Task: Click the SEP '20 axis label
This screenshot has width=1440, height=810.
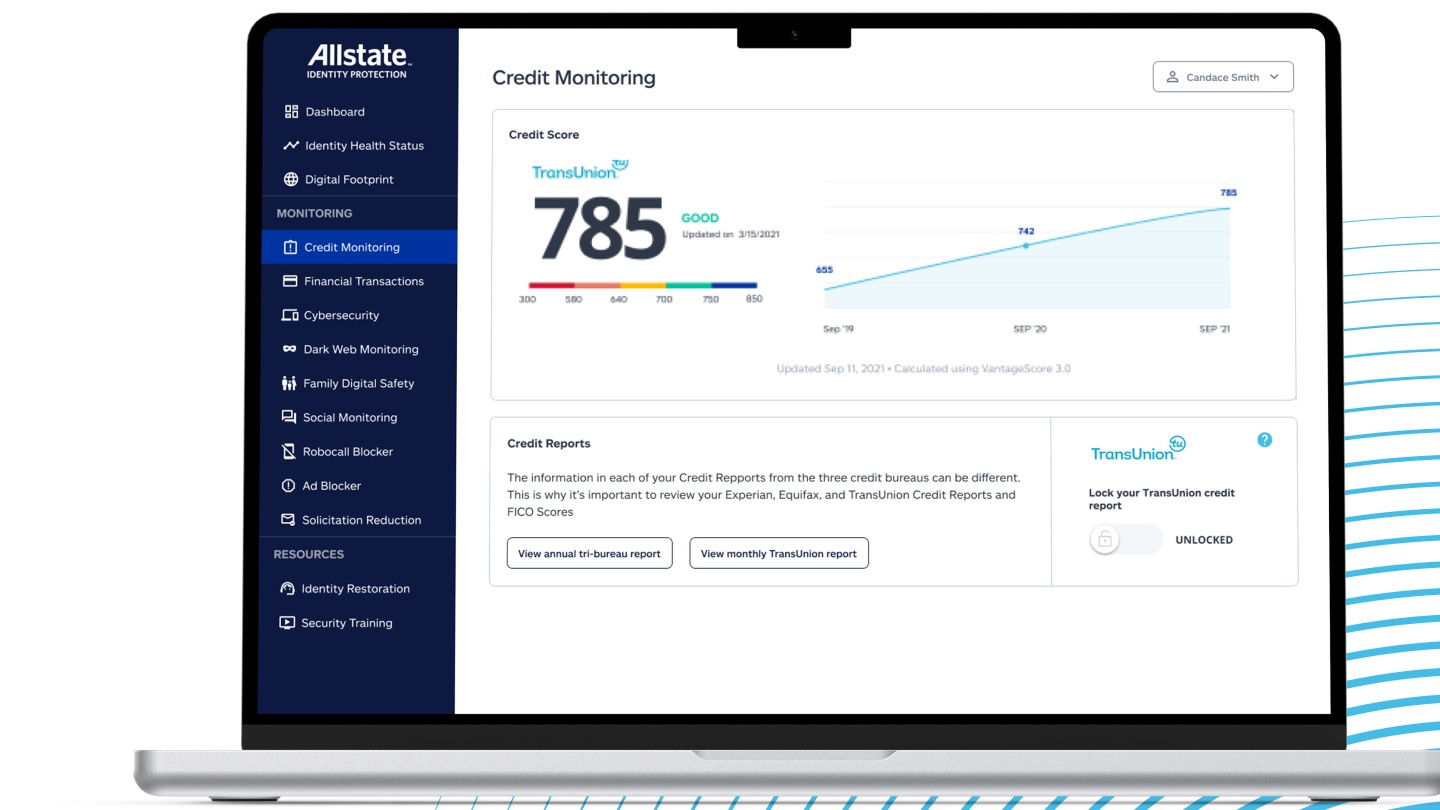Action: click(1029, 329)
